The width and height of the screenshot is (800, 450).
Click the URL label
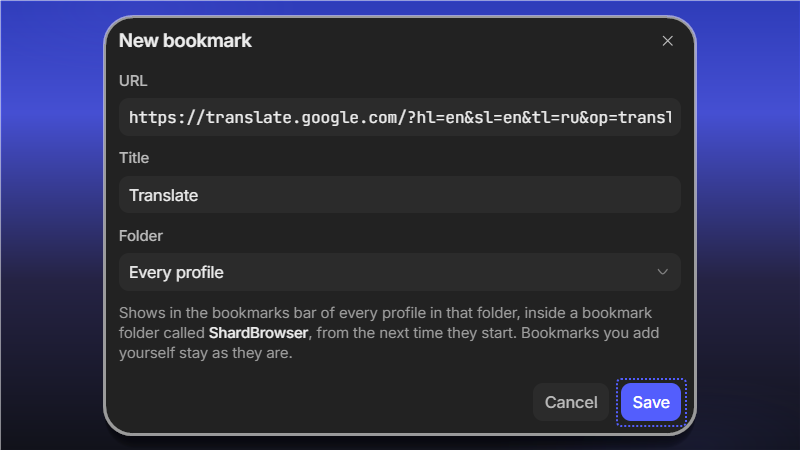(133, 81)
